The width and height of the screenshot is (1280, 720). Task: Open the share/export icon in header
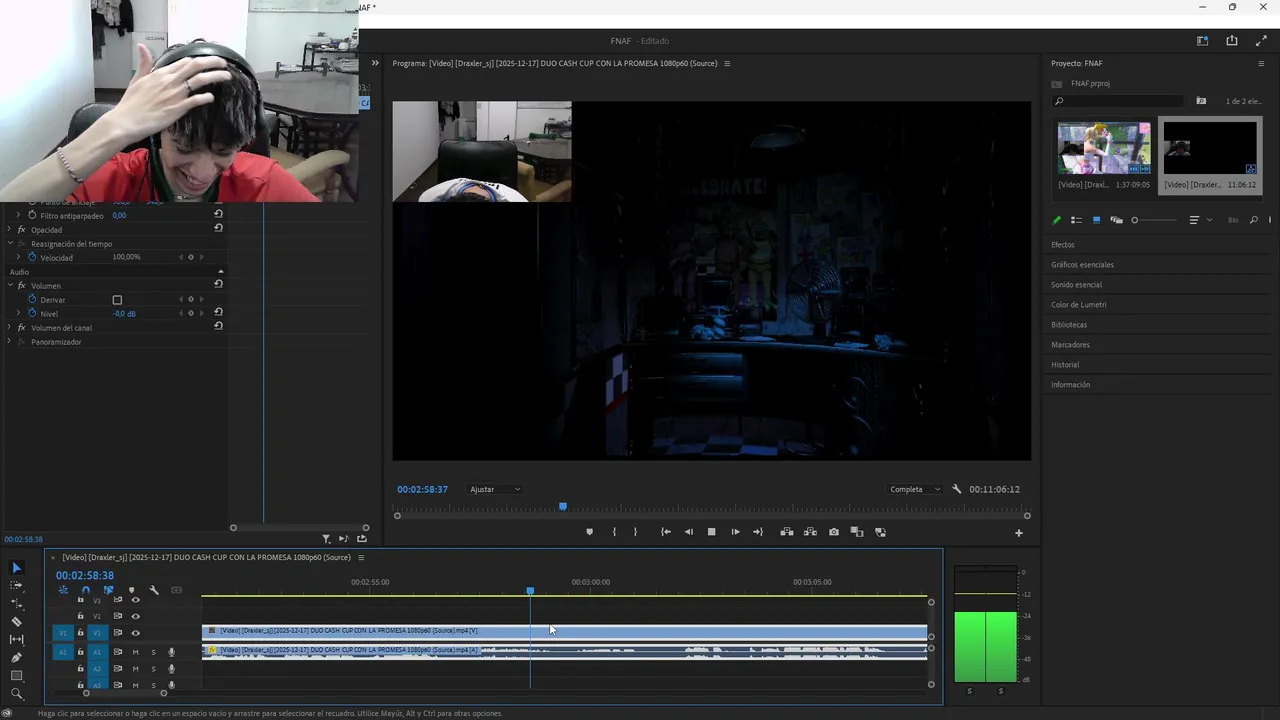1232,41
